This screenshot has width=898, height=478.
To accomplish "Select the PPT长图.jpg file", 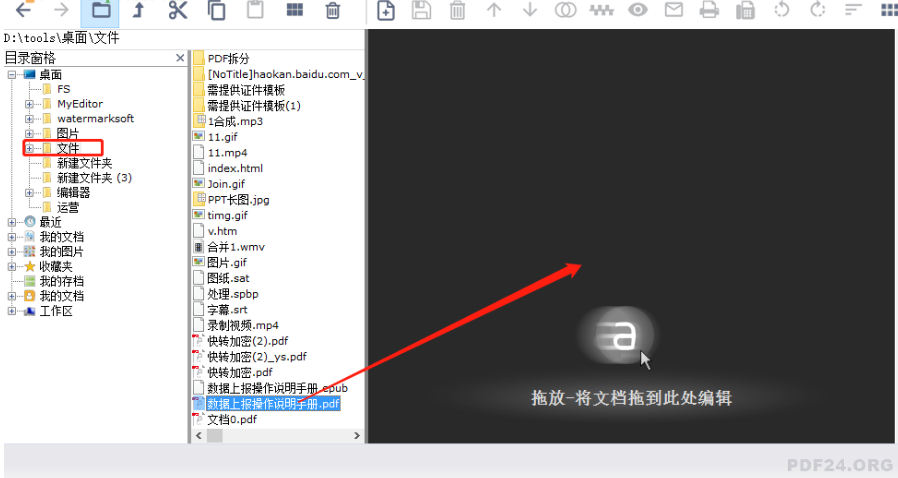I will (x=238, y=200).
